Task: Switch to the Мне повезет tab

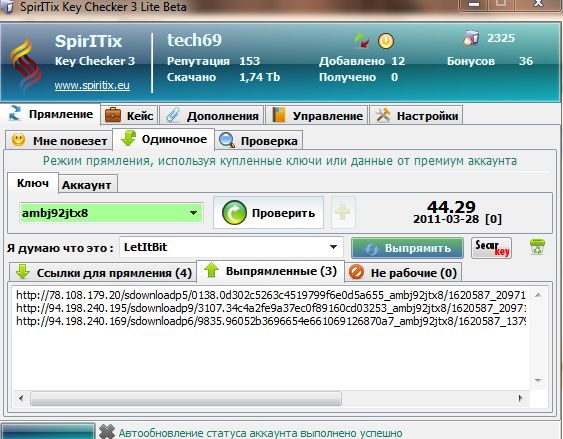Action: point(59,141)
